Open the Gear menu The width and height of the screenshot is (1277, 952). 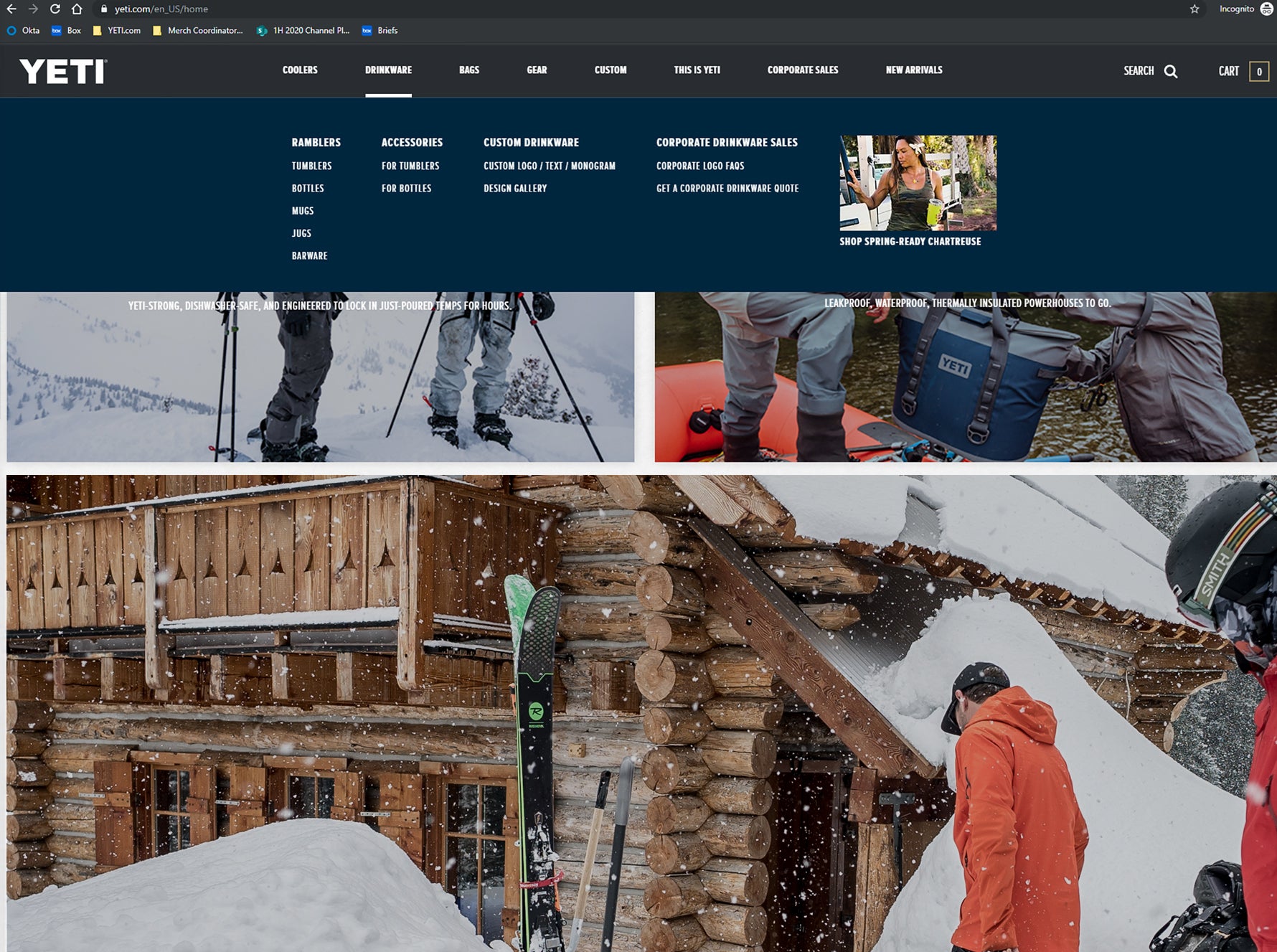point(537,70)
